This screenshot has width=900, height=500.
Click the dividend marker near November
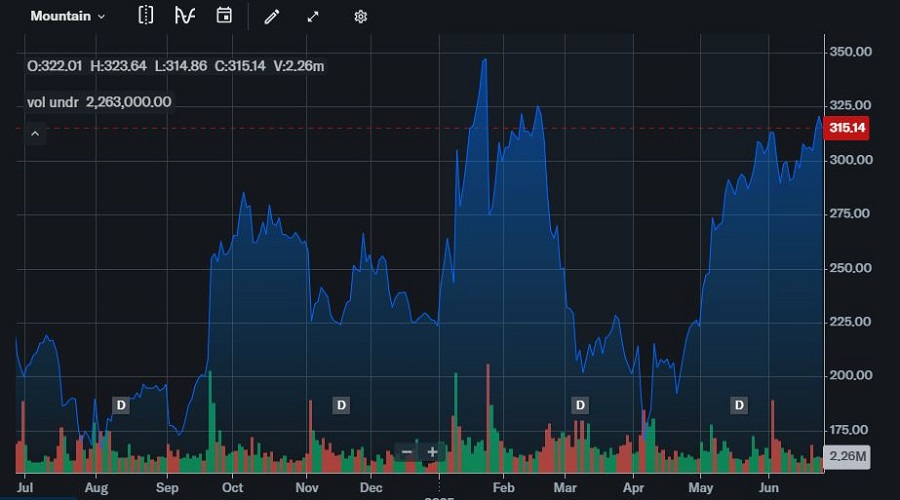pos(341,405)
